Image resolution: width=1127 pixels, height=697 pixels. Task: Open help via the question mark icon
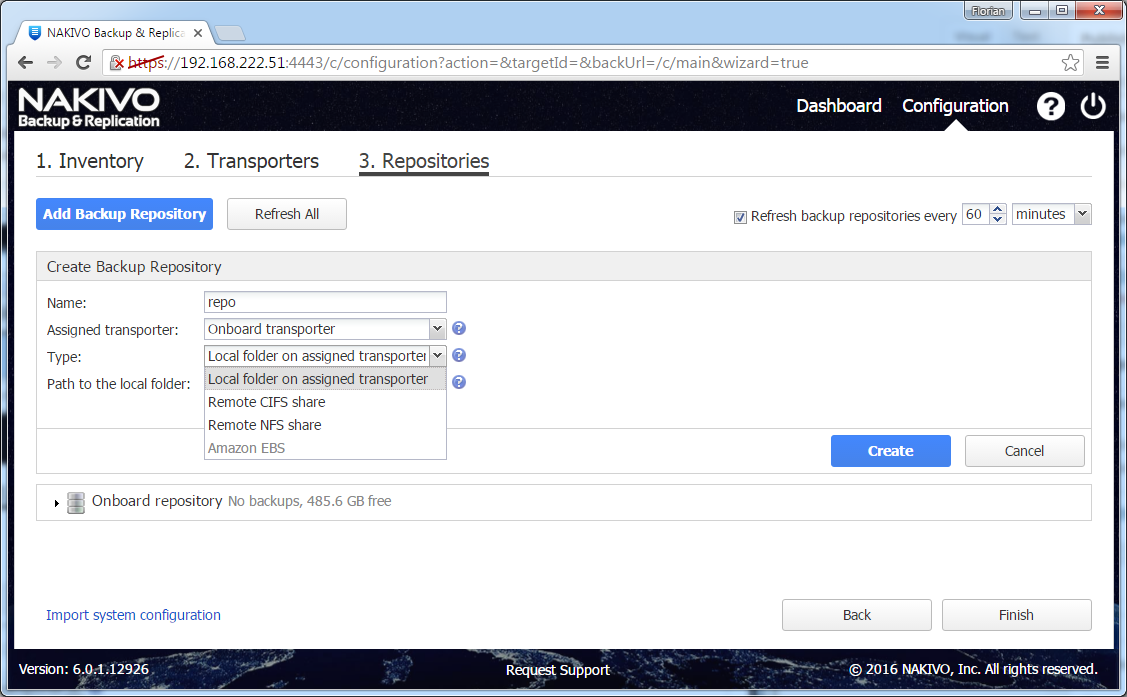tap(1050, 106)
